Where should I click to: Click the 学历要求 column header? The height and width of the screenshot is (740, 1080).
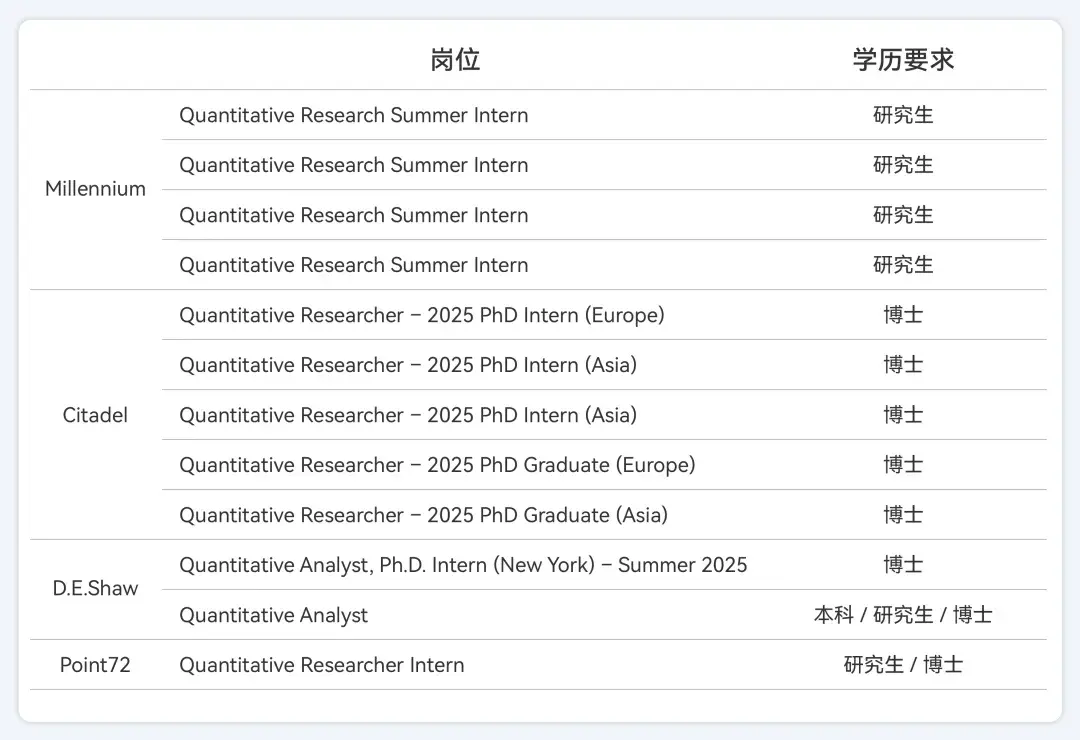coord(903,60)
